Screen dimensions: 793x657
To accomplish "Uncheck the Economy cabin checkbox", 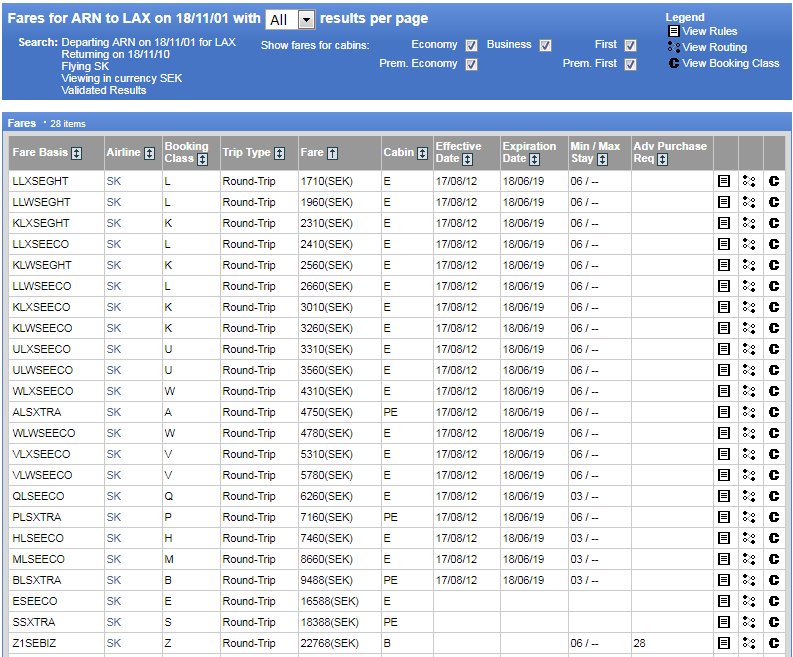I will pyautogui.click(x=471, y=45).
